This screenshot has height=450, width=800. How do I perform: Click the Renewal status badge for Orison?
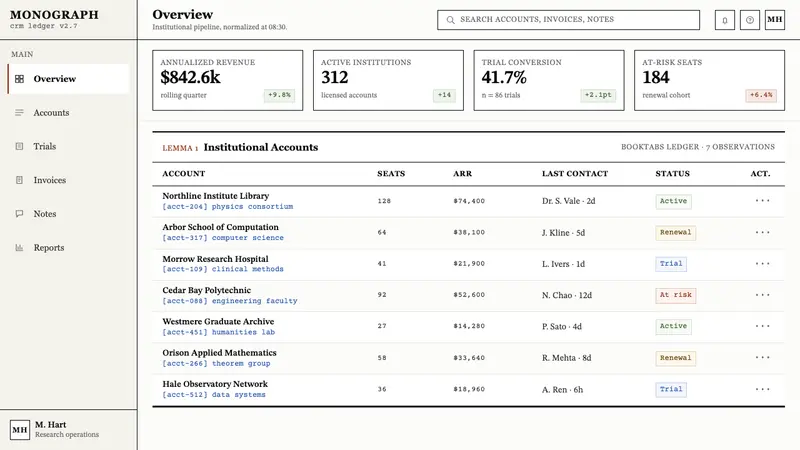pos(676,358)
